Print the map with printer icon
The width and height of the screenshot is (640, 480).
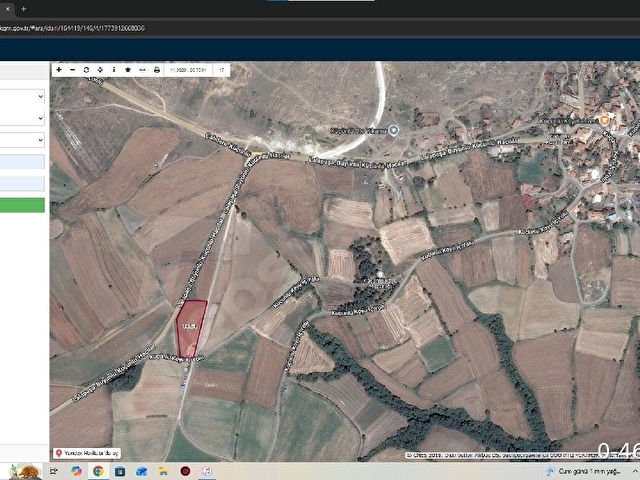pos(156,70)
